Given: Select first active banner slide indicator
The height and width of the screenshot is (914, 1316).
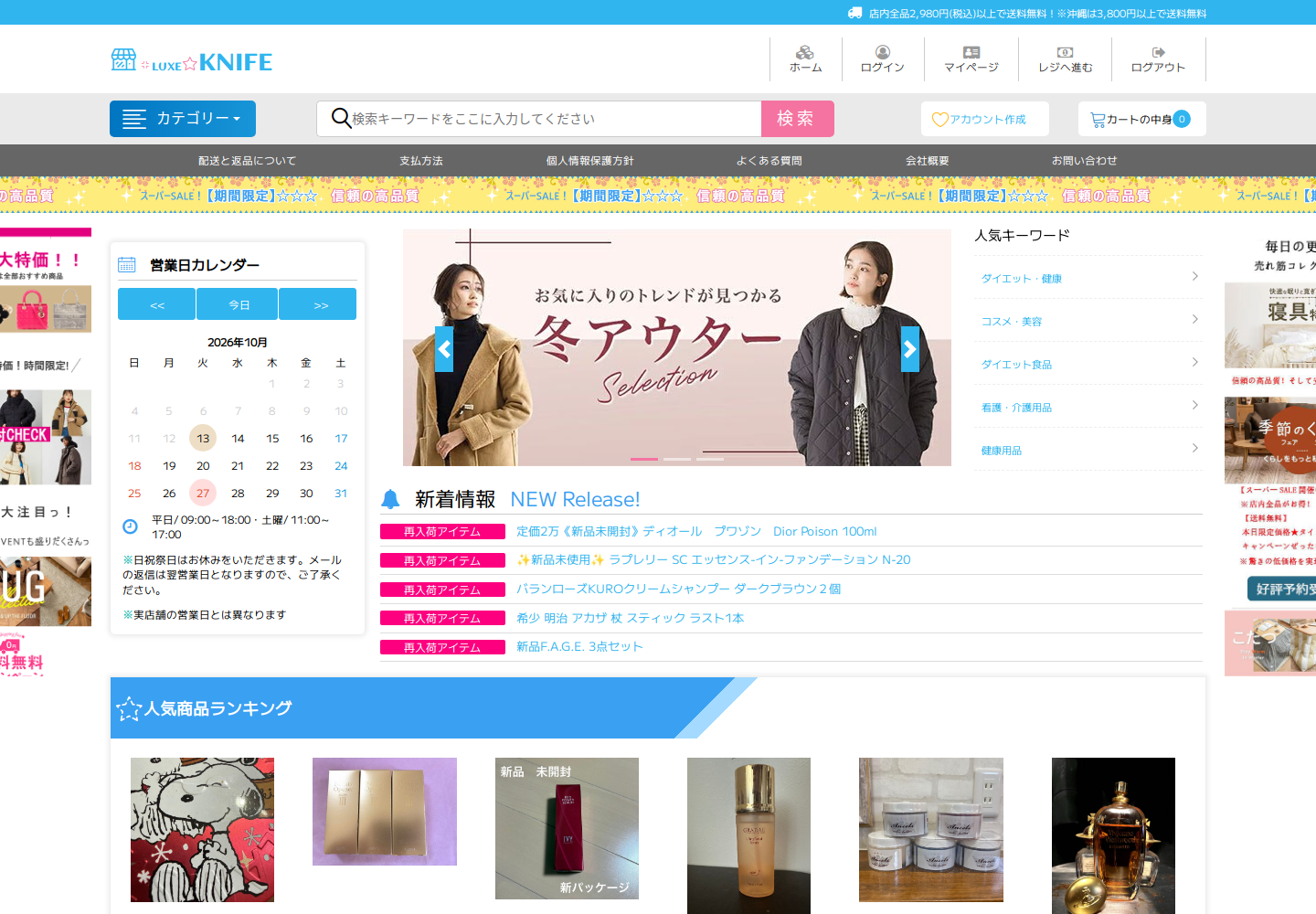Looking at the screenshot, I should point(644,459).
